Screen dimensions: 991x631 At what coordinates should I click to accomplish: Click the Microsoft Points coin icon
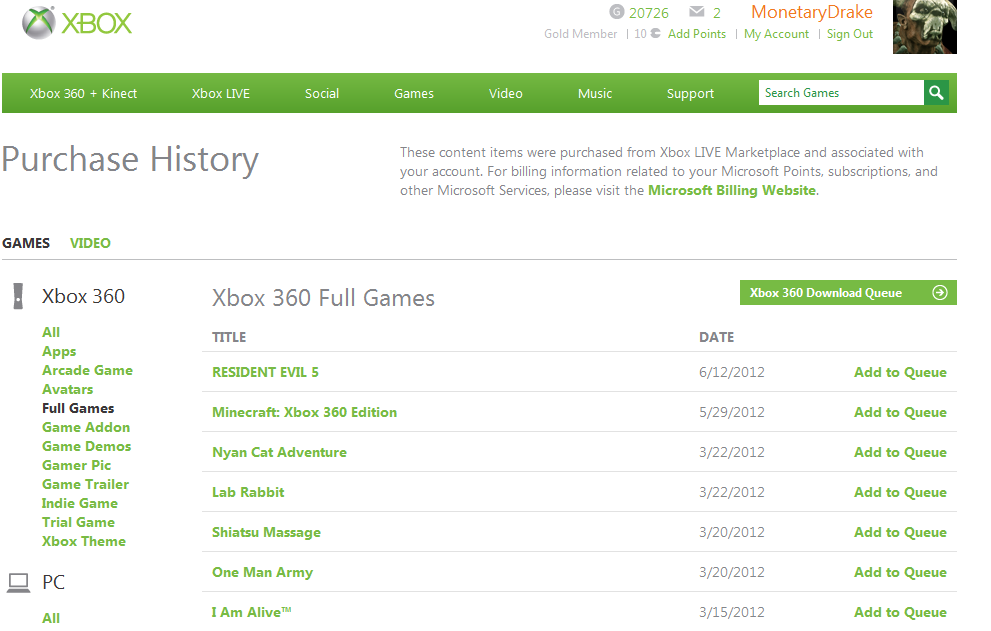click(655, 34)
